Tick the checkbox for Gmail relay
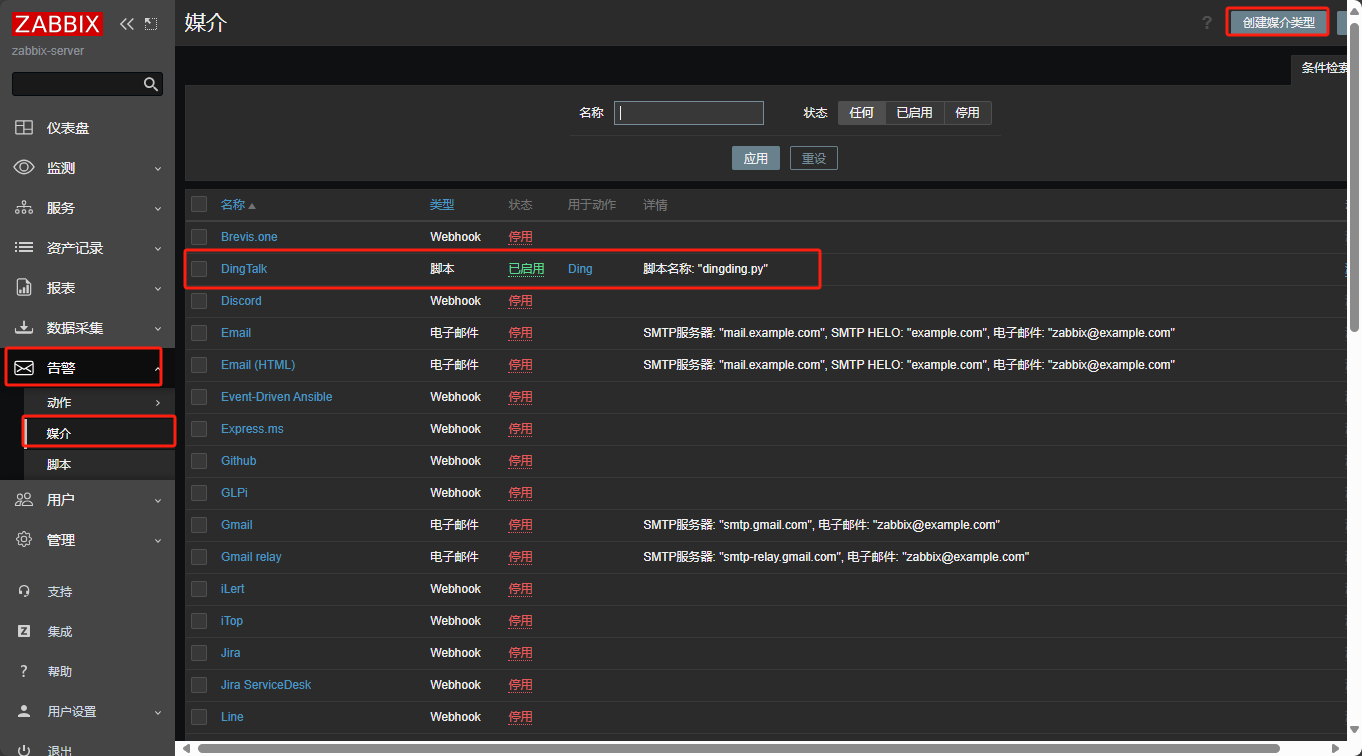Image resolution: width=1362 pixels, height=756 pixels. coord(199,557)
